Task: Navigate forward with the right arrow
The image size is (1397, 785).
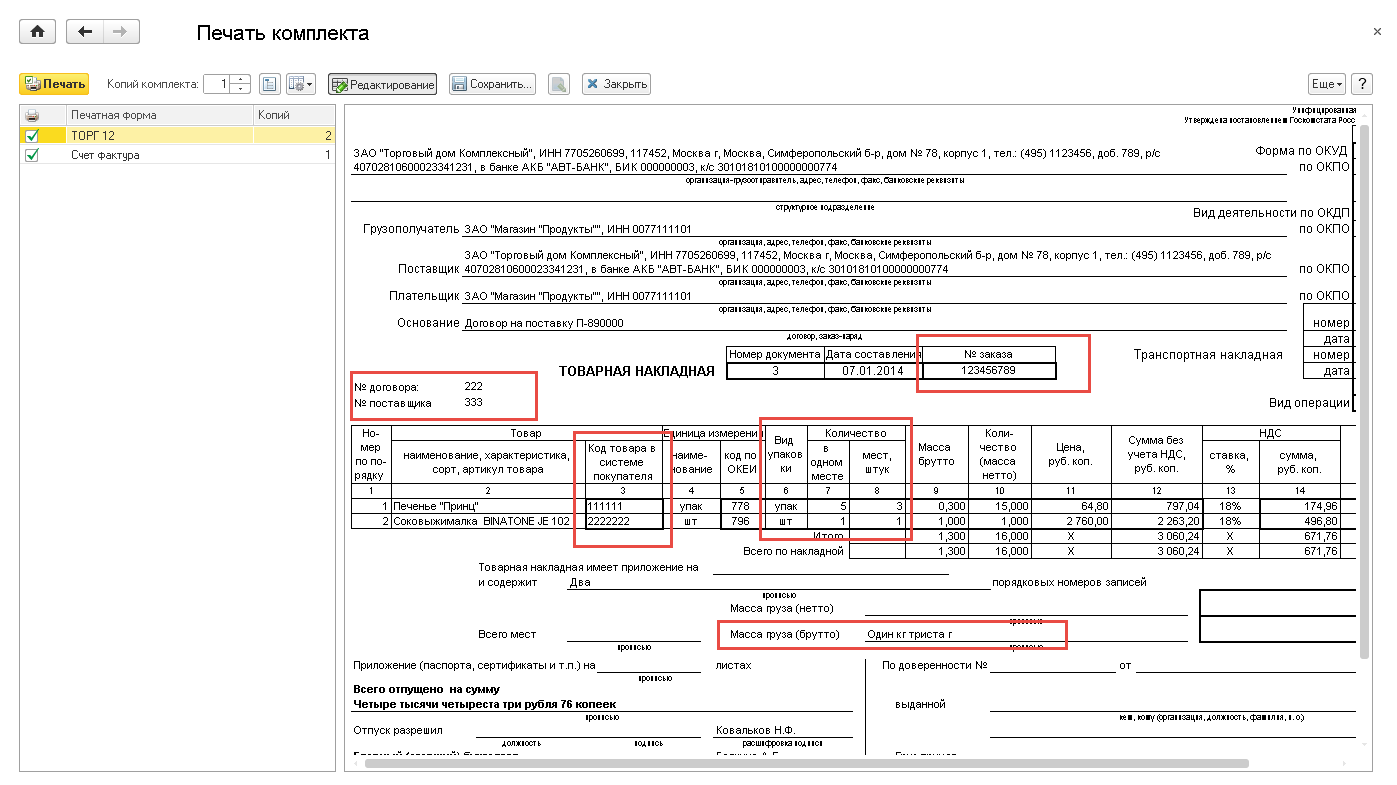Action: coord(121,32)
